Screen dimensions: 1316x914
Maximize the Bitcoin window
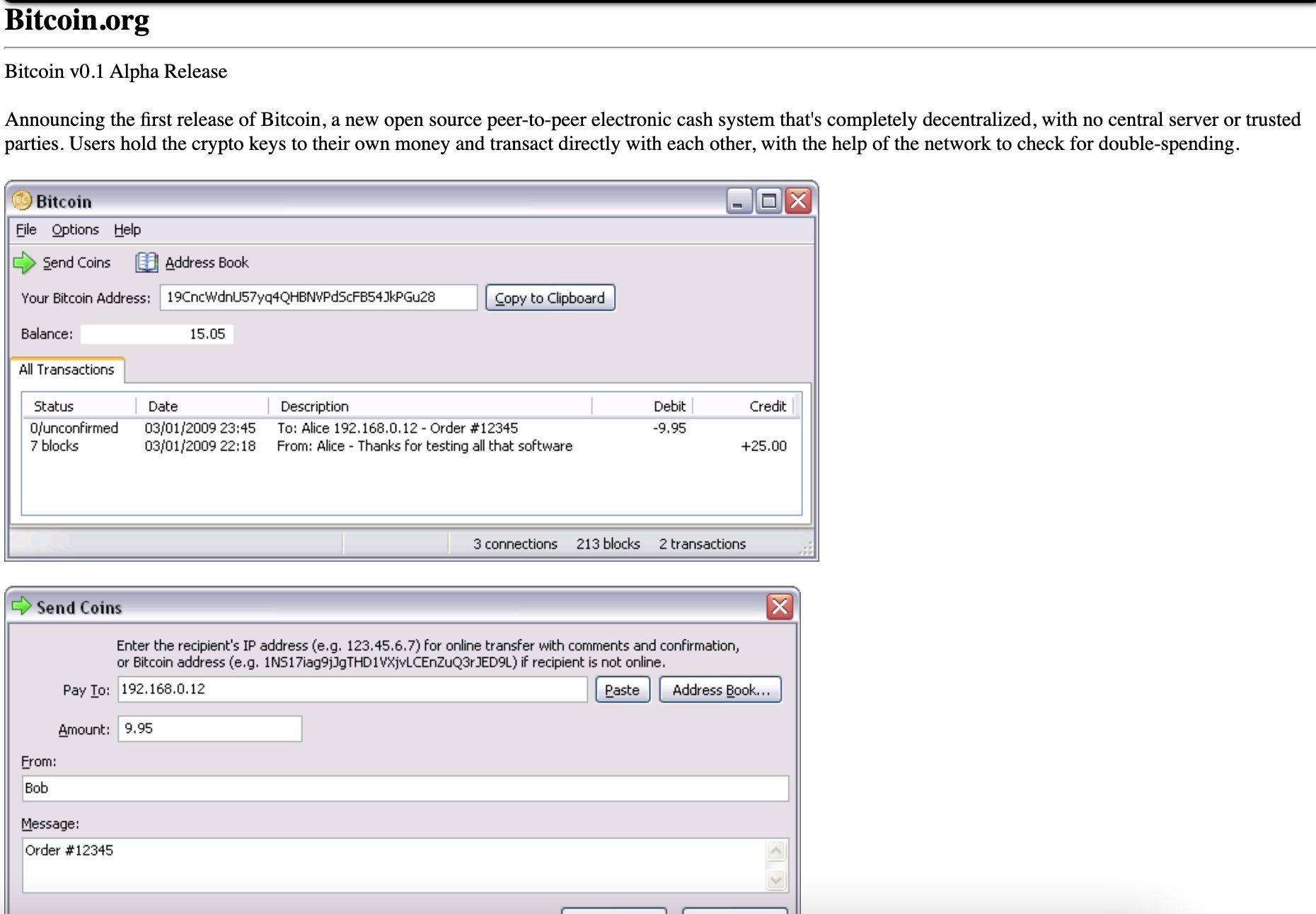point(768,202)
